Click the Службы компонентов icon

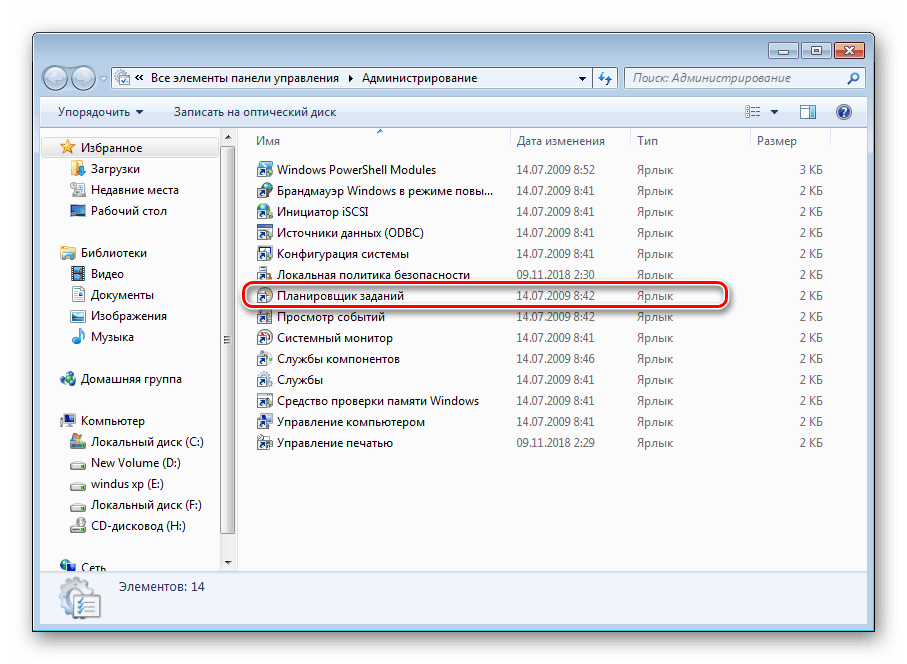[264, 359]
